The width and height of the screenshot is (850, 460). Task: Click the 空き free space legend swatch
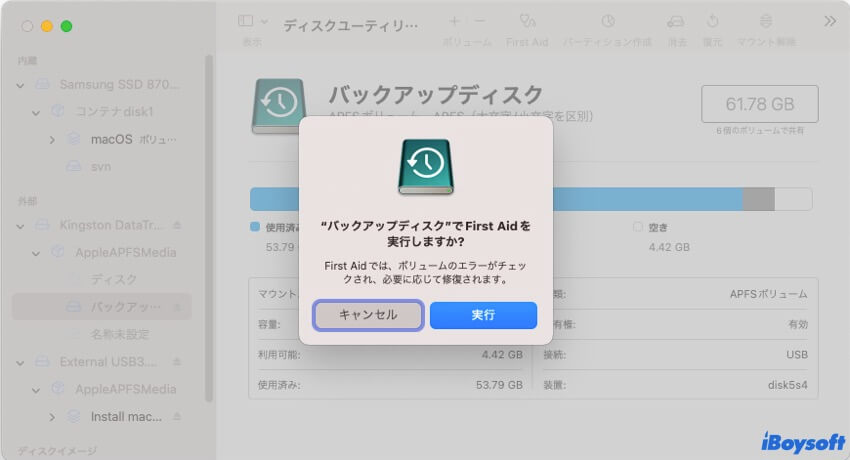coord(638,226)
